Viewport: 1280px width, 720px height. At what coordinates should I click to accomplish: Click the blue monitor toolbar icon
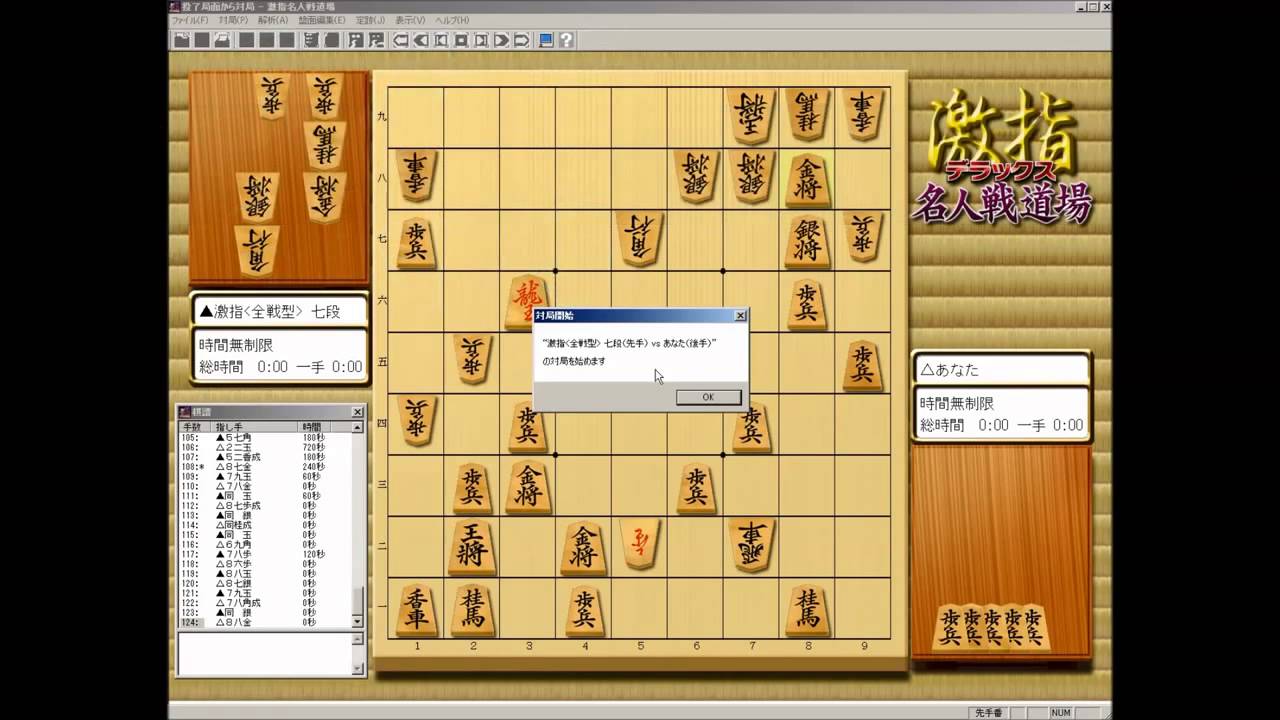546,40
